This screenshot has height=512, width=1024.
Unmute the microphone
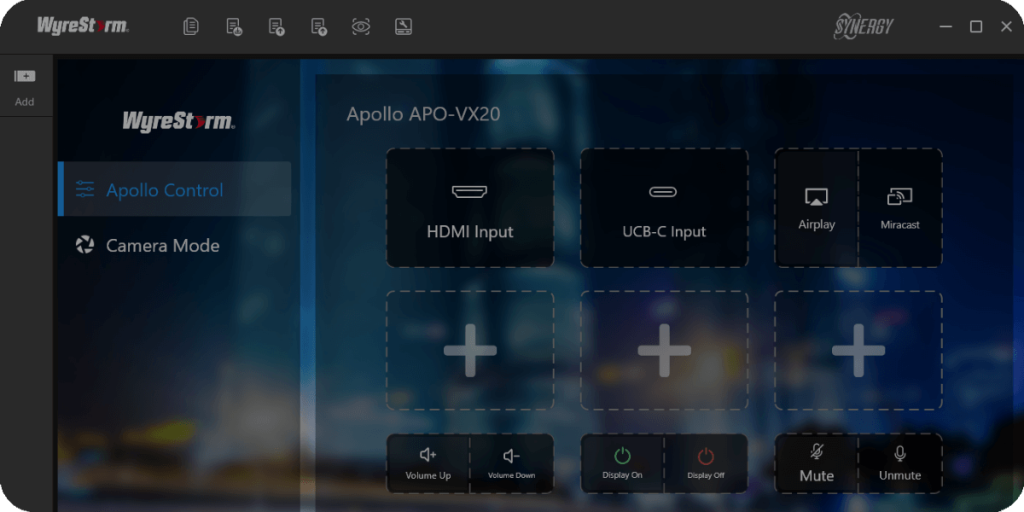tap(900, 463)
